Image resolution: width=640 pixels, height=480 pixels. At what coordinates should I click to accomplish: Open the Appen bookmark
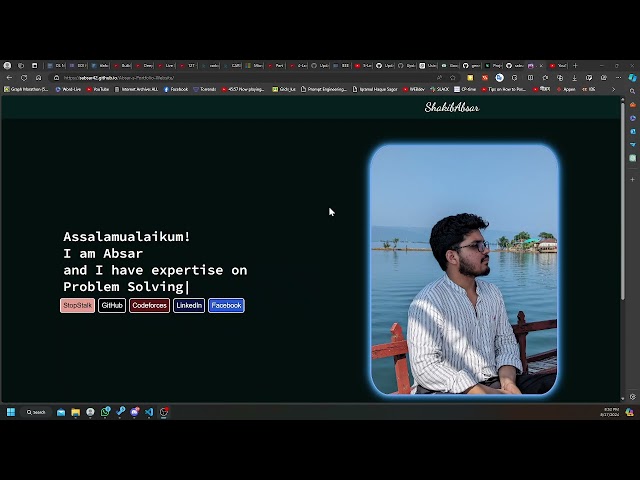click(566, 89)
